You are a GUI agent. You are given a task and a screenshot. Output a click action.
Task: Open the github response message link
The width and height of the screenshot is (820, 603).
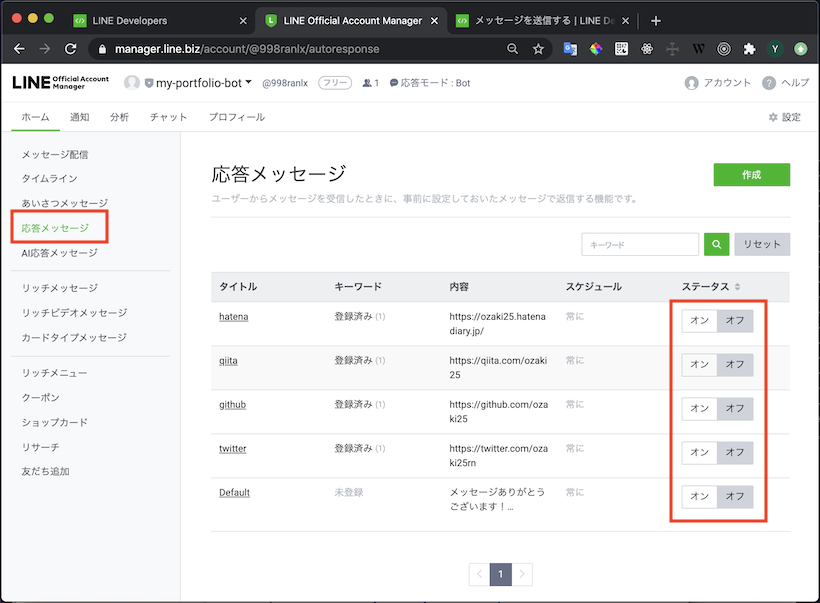pyautogui.click(x=232, y=404)
